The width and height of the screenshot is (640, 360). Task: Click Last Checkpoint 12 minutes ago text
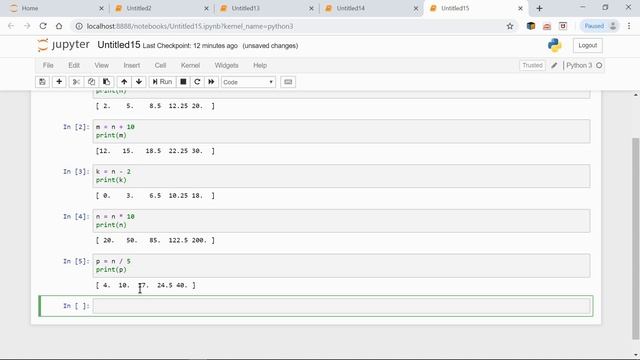[x=190, y=46]
